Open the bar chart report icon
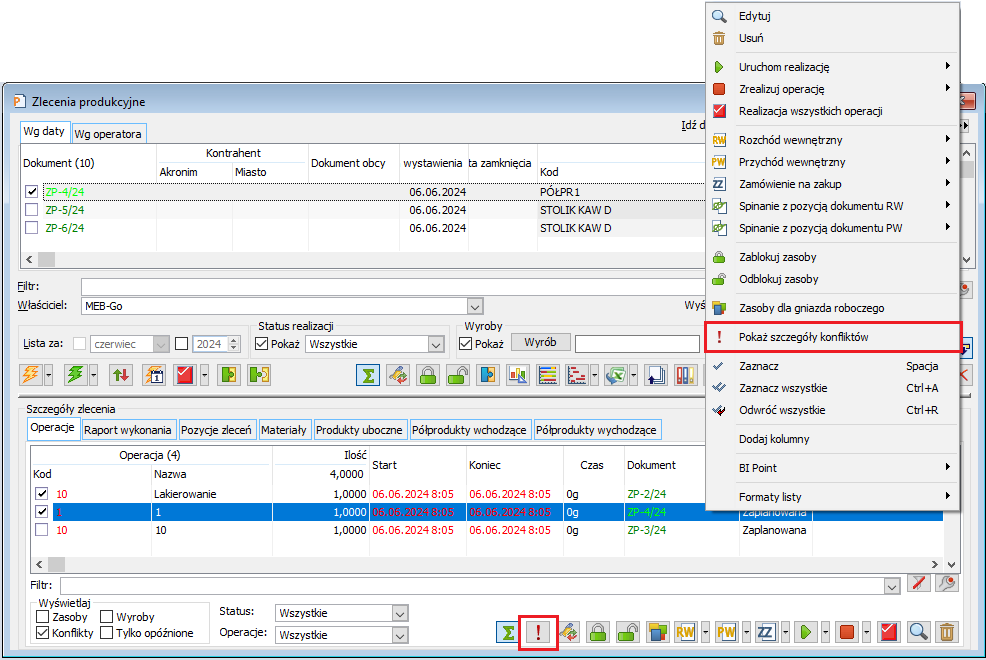 click(x=518, y=375)
